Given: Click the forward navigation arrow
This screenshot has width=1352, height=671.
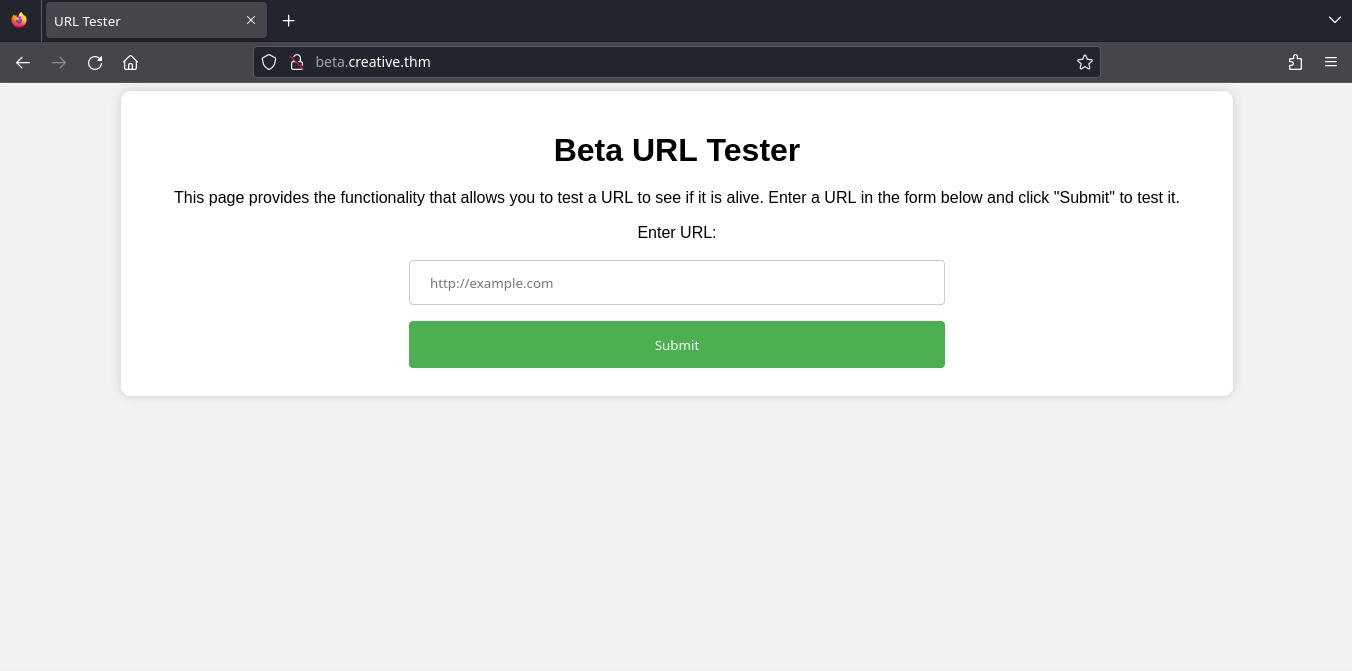Looking at the screenshot, I should tap(59, 62).
